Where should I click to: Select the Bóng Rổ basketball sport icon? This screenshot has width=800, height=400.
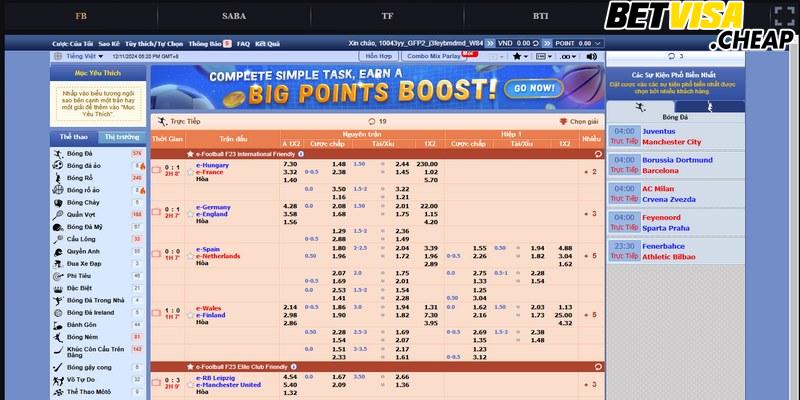pos(58,178)
